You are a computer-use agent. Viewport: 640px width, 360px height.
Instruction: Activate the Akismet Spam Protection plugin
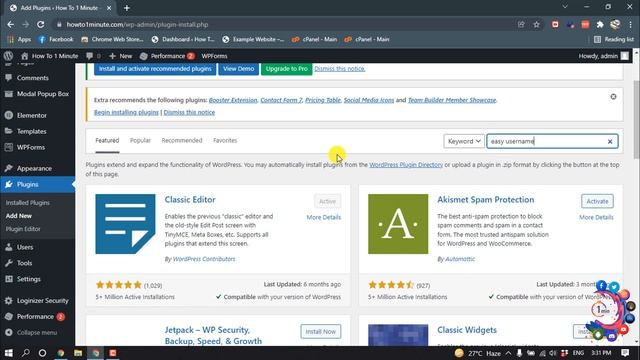[597, 201]
